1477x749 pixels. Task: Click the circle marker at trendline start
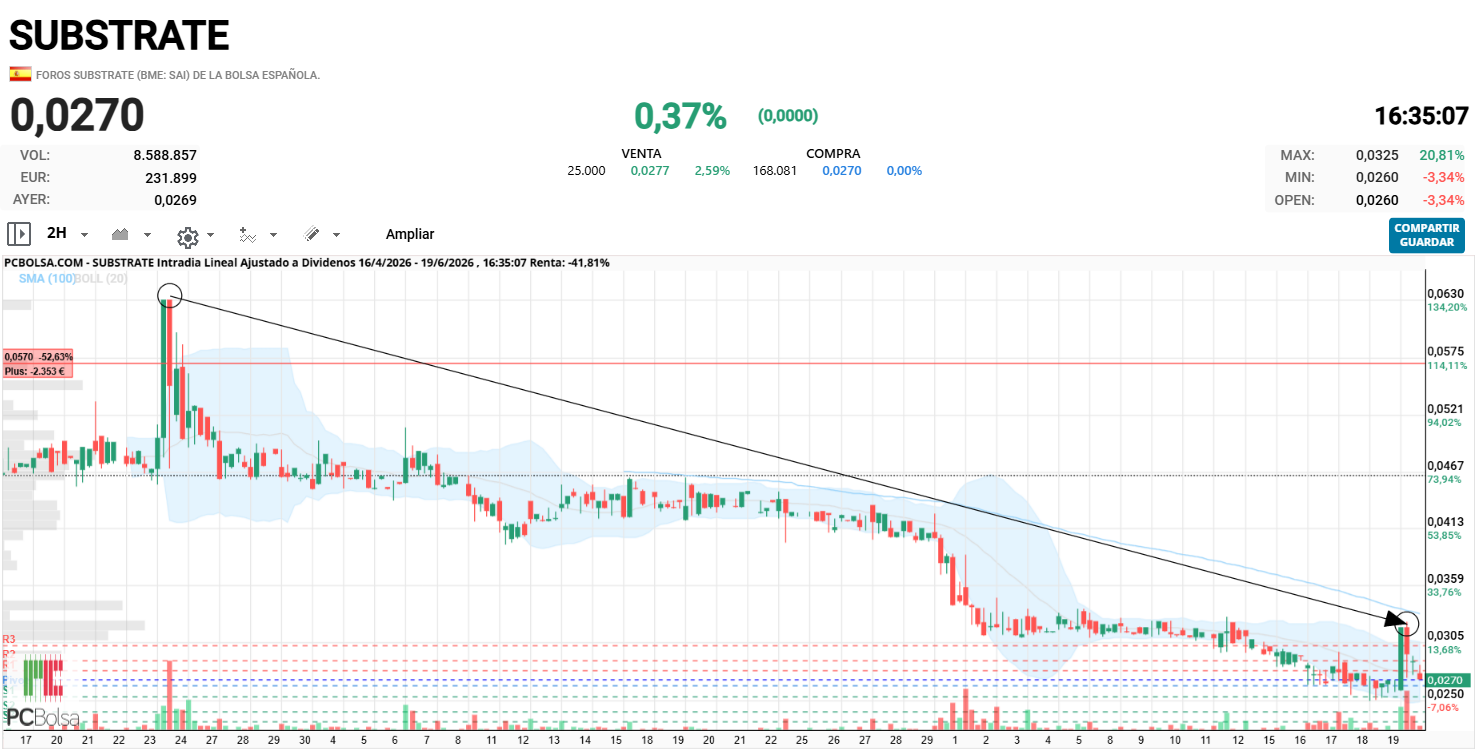pyautogui.click(x=170, y=294)
